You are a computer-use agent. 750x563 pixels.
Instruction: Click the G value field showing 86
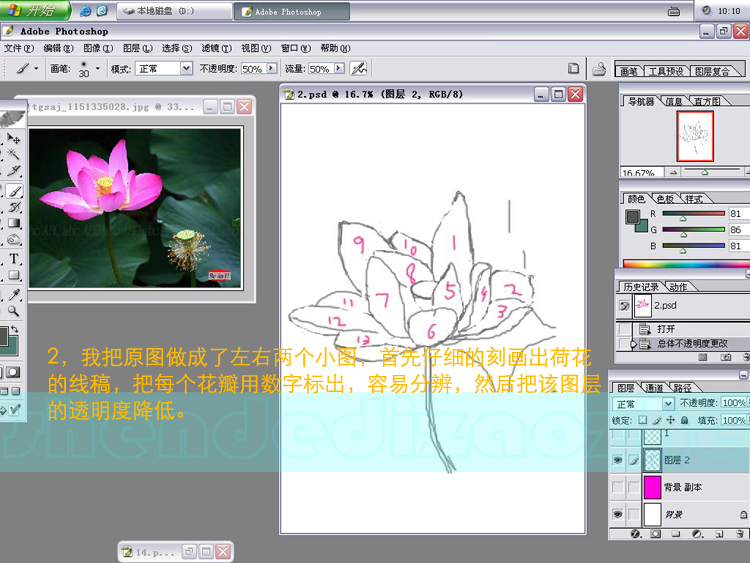point(738,230)
